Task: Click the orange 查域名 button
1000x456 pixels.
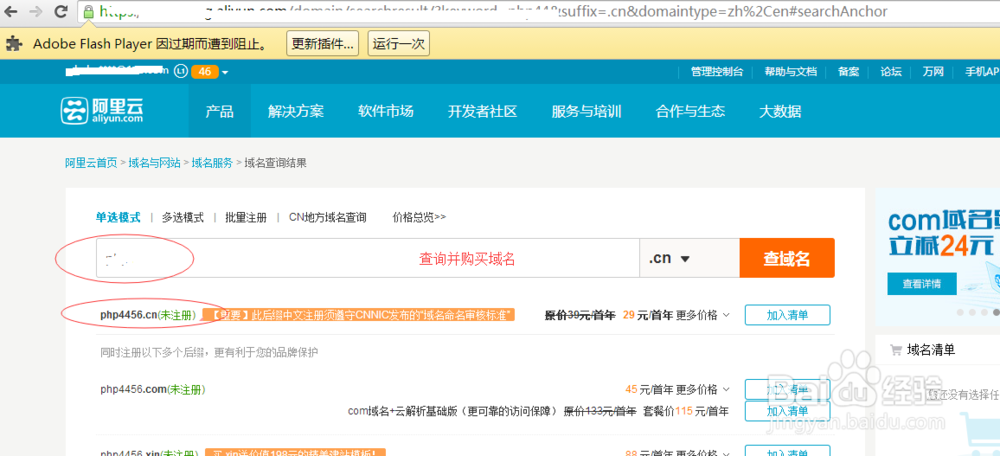Action: coord(787,258)
